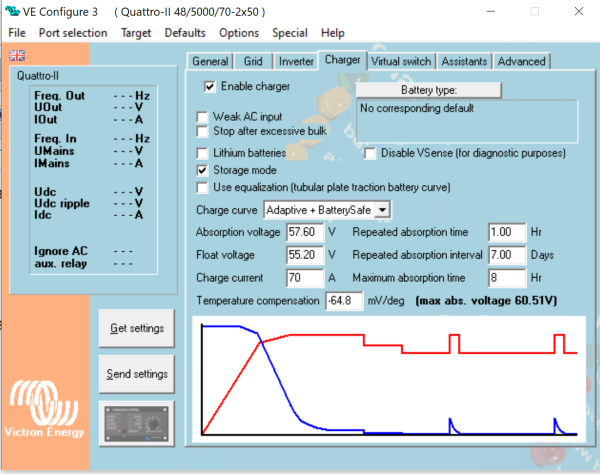The image size is (600, 474).
Task: Click the Victron Energy logo
Action: [44, 409]
